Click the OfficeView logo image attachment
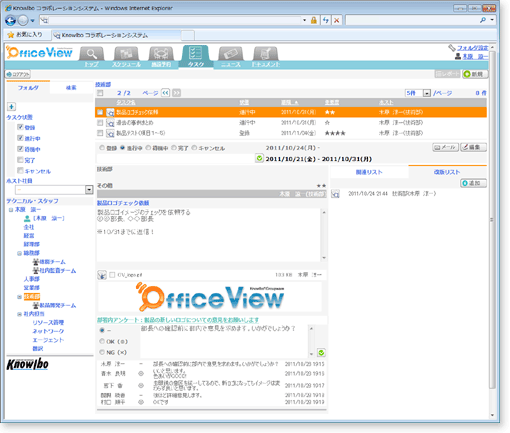 tap(210, 297)
